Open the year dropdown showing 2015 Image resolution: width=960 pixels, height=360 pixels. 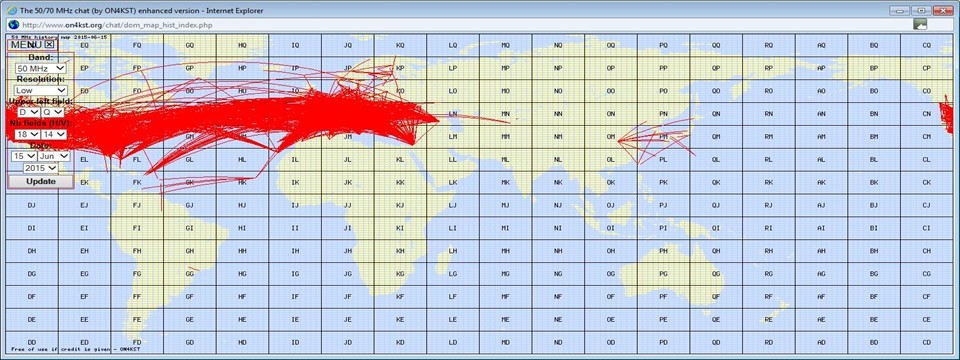[x=41, y=167]
